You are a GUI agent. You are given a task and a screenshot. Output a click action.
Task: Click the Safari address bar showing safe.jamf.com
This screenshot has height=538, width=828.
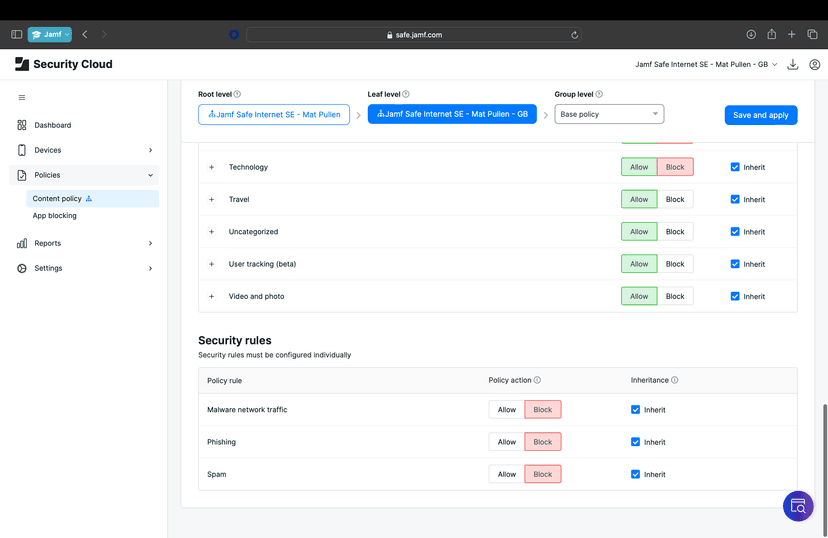[414, 34]
